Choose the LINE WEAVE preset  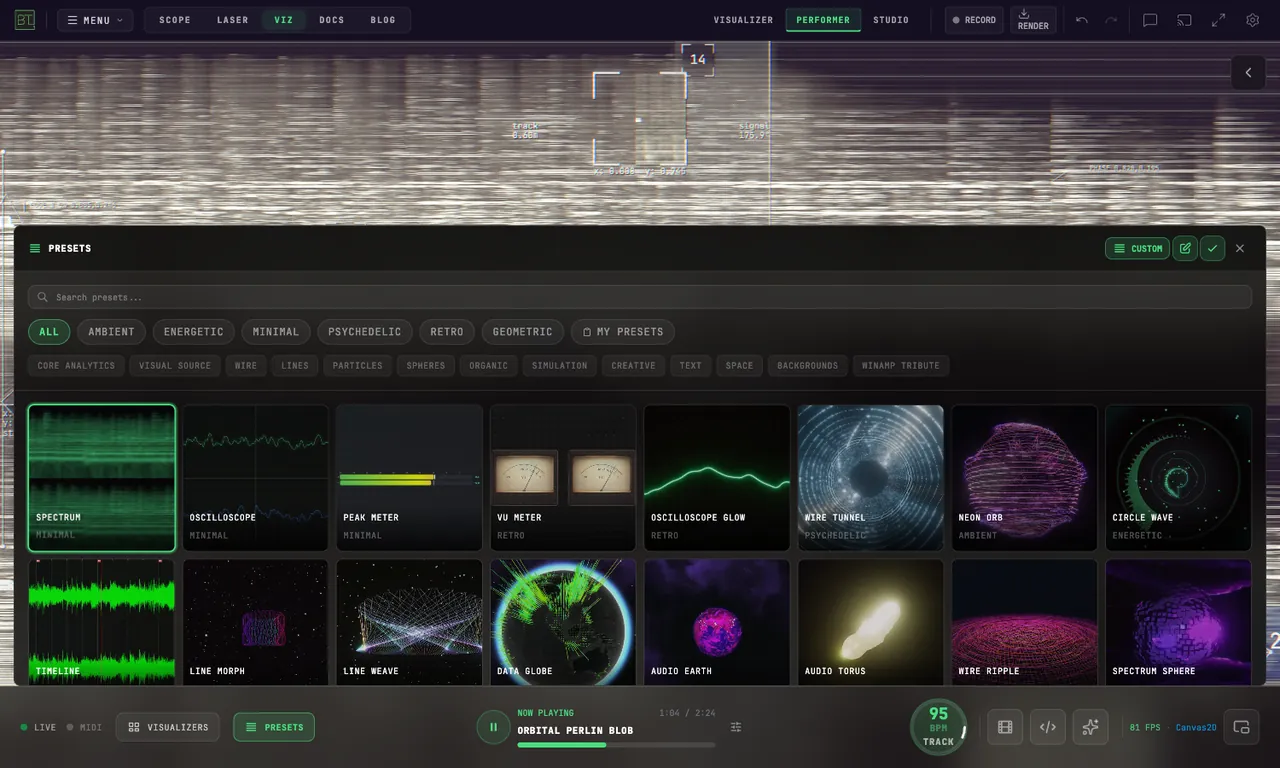410,622
